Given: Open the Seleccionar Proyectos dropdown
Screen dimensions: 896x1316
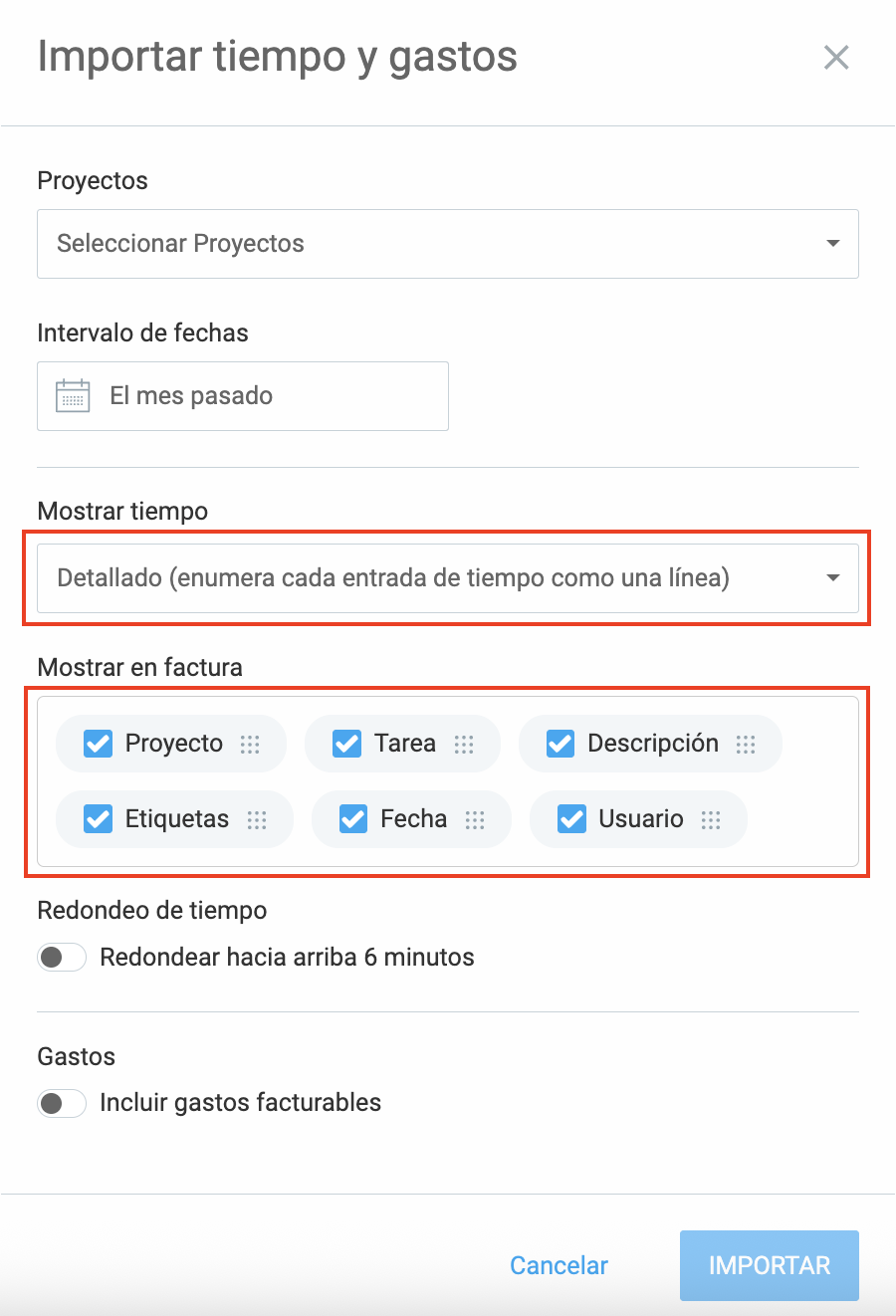Looking at the screenshot, I should 447,244.
